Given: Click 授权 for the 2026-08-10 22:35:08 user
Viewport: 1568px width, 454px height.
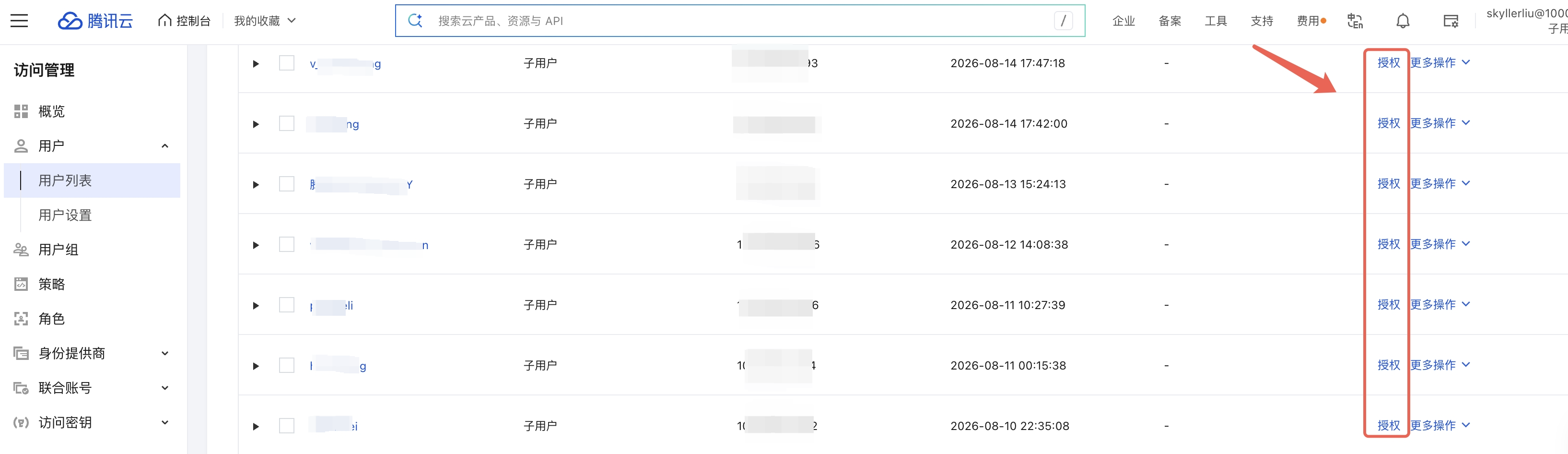Looking at the screenshot, I should click(x=1389, y=425).
